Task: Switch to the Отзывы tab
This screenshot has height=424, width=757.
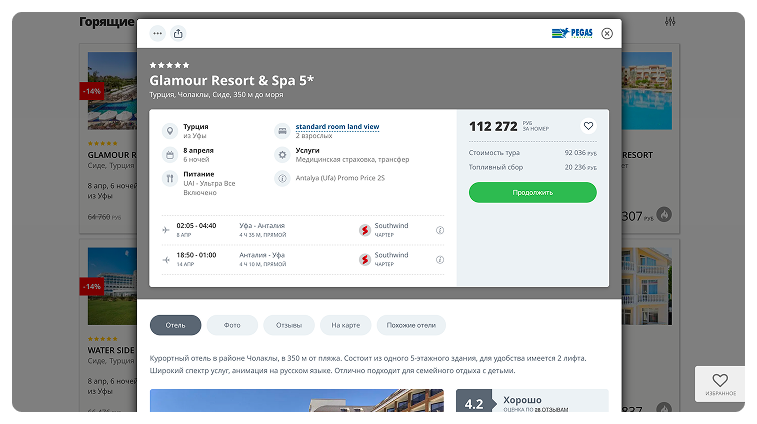Action: click(289, 325)
